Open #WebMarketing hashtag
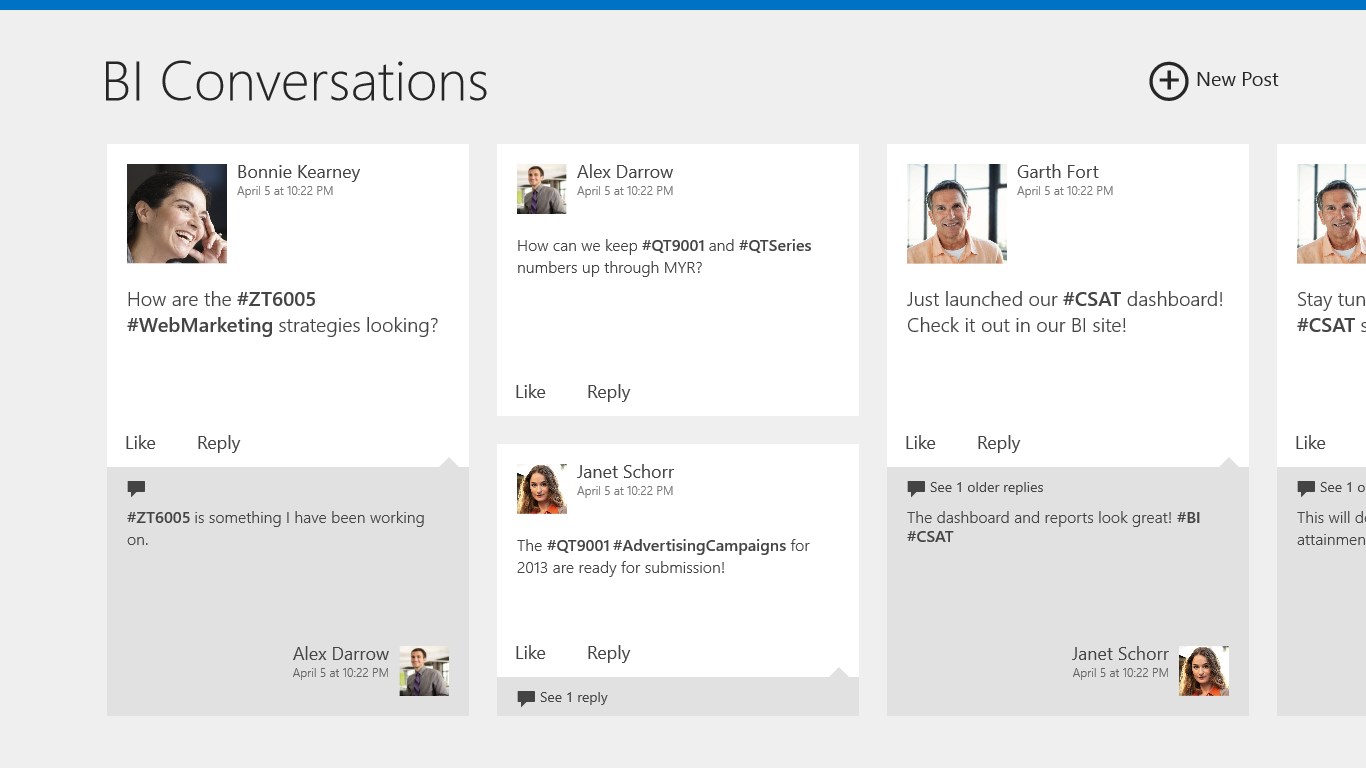 [200, 326]
